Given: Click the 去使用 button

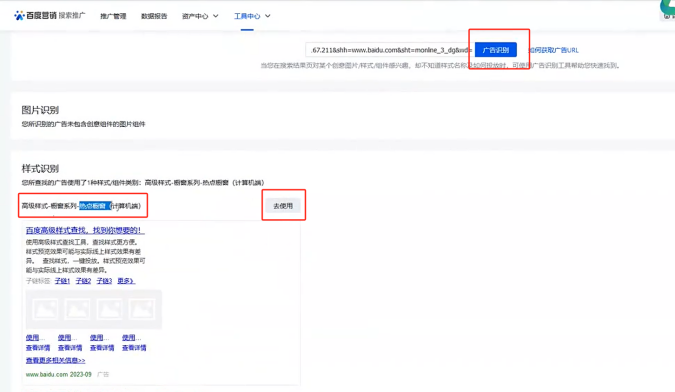Looking at the screenshot, I should (283, 206).
